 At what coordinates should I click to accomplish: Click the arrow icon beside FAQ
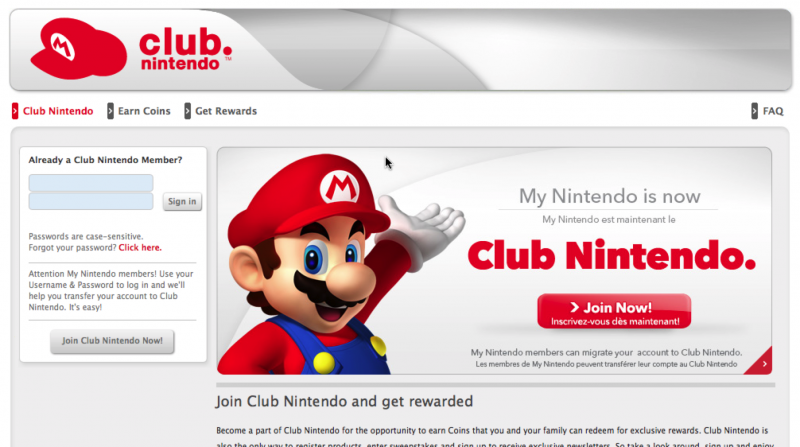[754, 111]
